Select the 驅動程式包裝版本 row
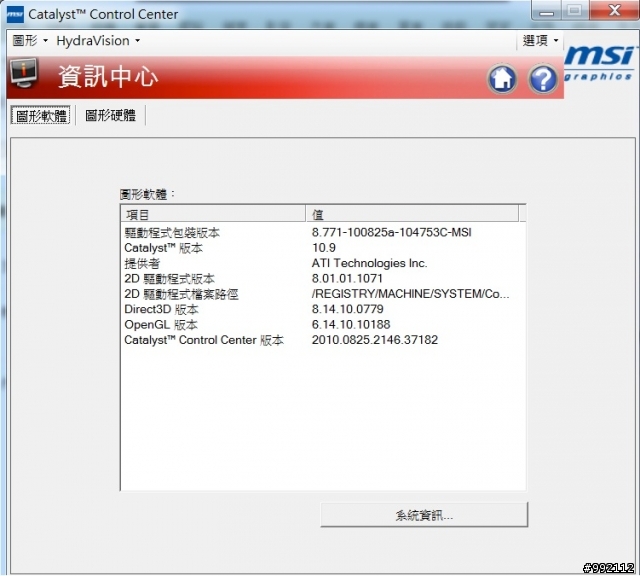Image resolution: width=640 pixels, height=576 pixels. click(x=322, y=233)
